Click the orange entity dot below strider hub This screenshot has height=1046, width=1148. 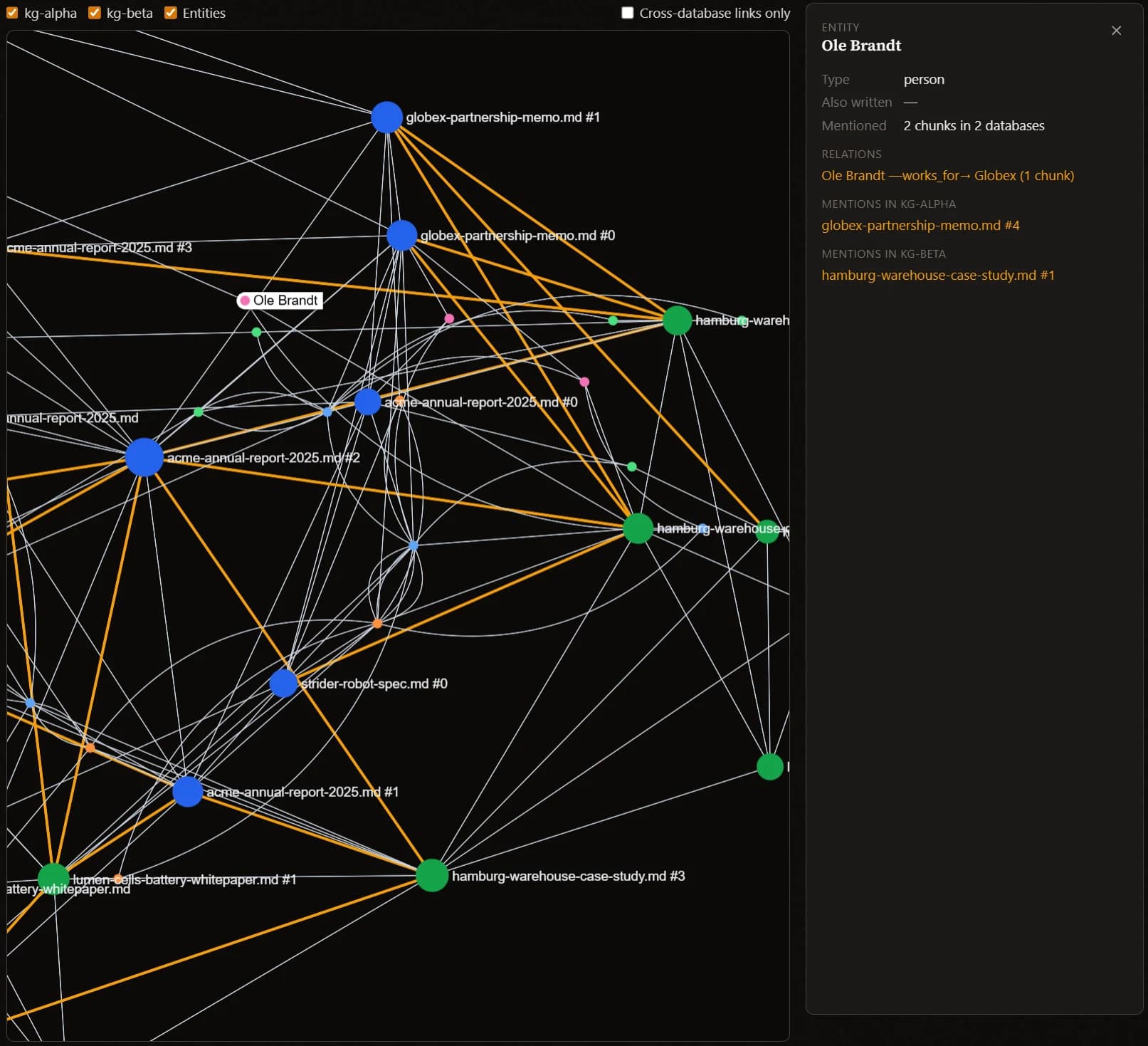click(377, 624)
